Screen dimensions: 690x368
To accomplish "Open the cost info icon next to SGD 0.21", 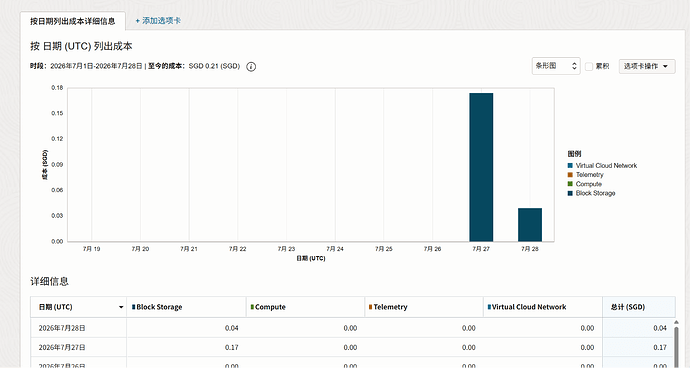I will click(x=251, y=66).
